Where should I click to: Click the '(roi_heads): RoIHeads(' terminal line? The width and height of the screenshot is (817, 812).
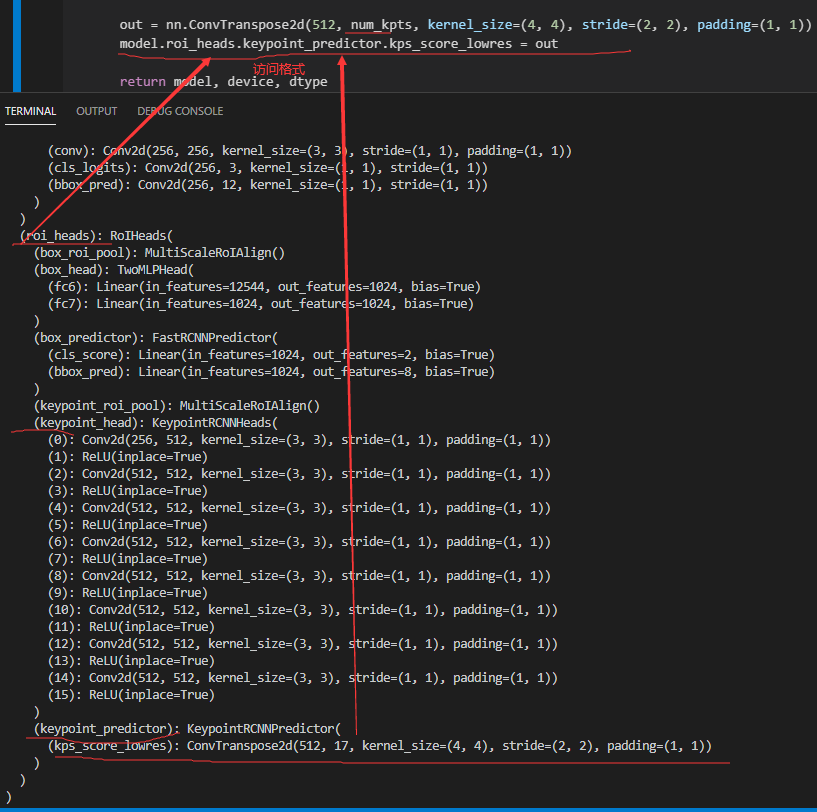click(x=96, y=236)
